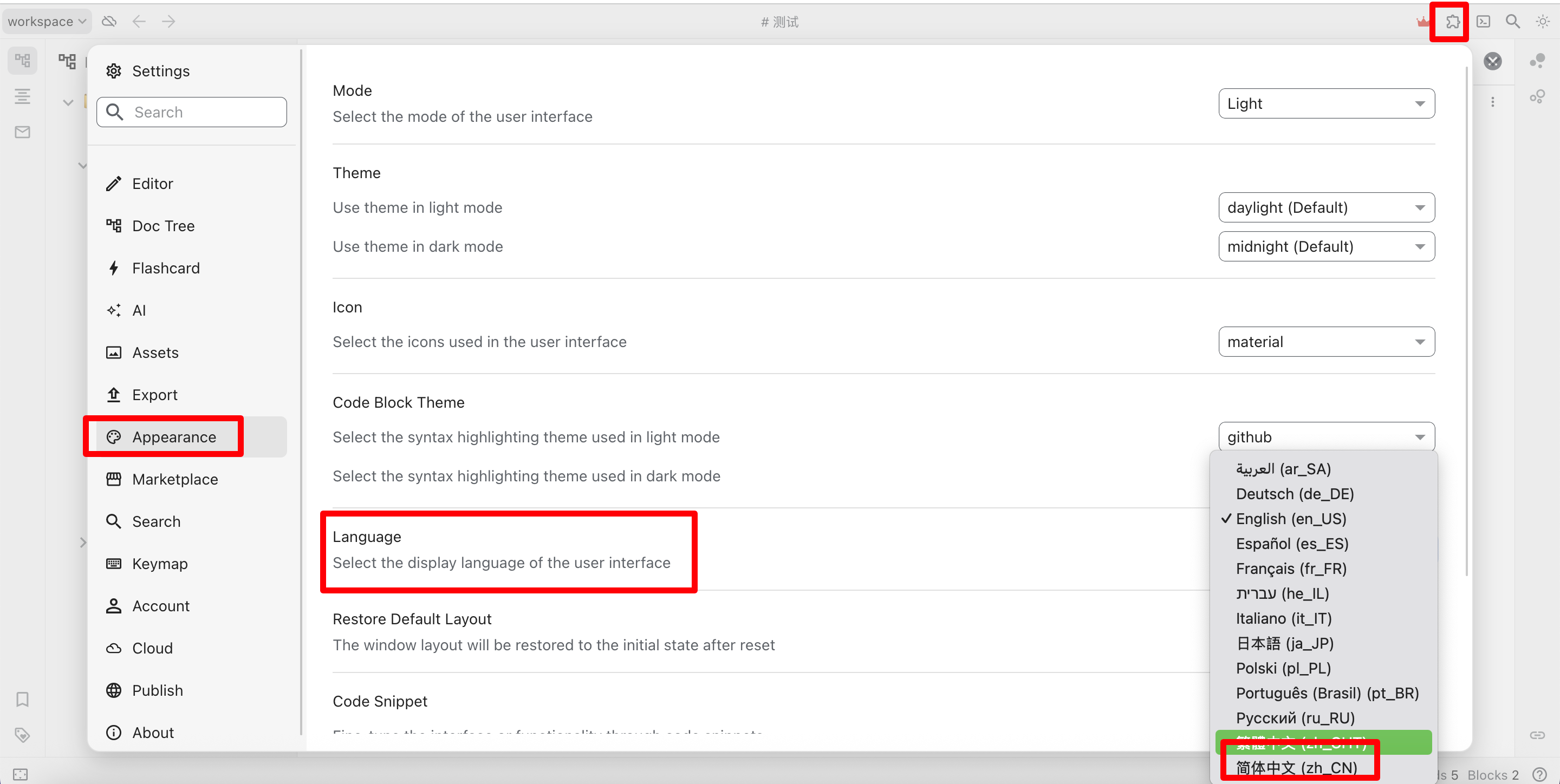The width and height of the screenshot is (1560, 784).
Task: Switch to the Marketplace settings tab
Action: coord(174,479)
